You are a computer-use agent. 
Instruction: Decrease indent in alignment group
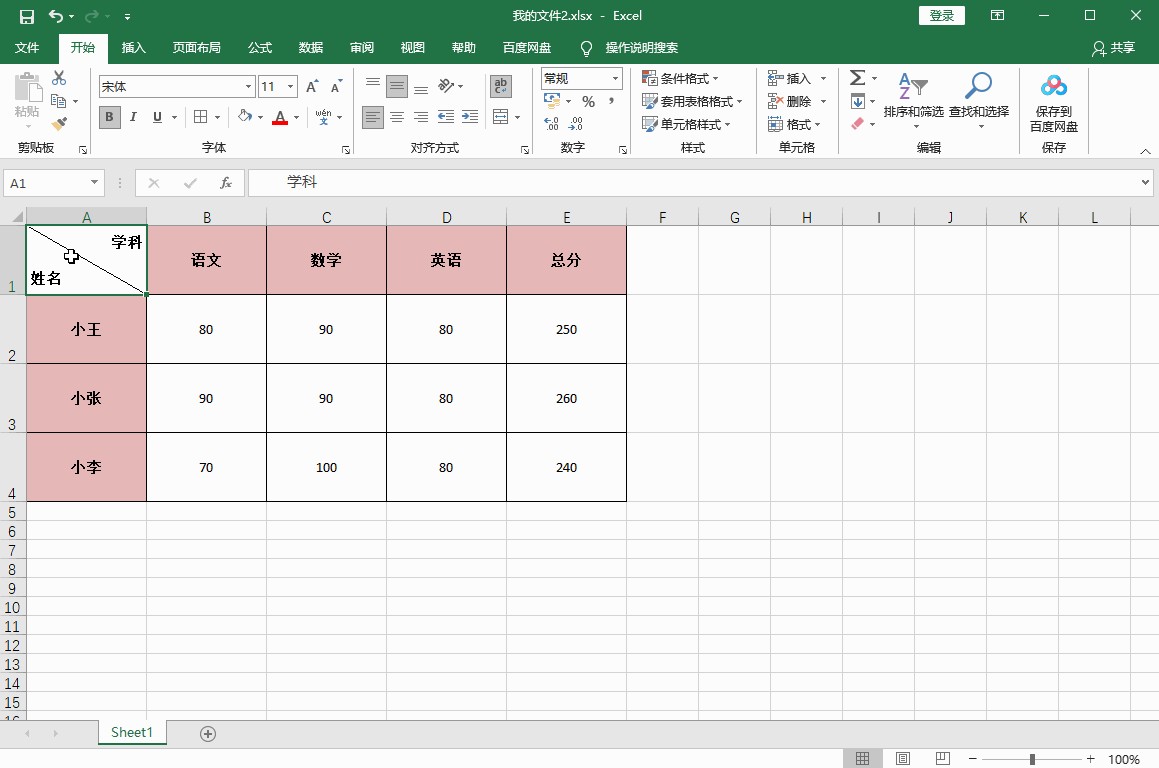pos(446,117)
